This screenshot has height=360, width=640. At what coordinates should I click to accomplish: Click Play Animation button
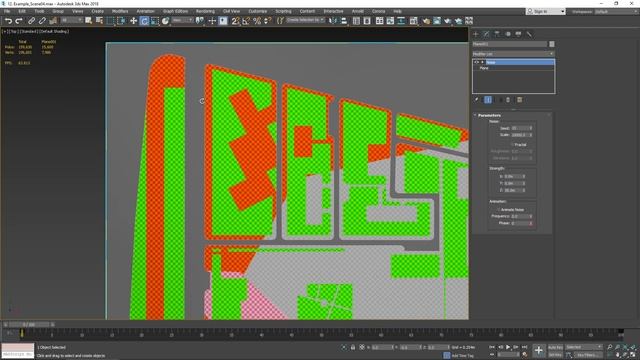click(x=508, y=347)
